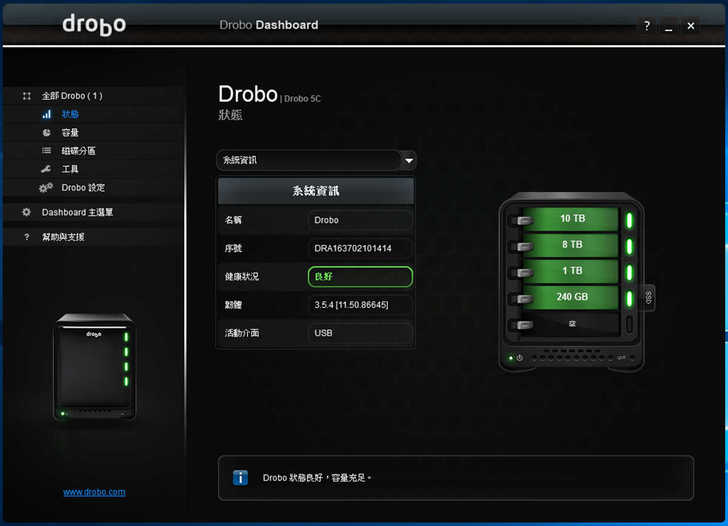This screenshot has width=728, height=526.
Task: Click the help question mark in title bar
Action: 646,26
